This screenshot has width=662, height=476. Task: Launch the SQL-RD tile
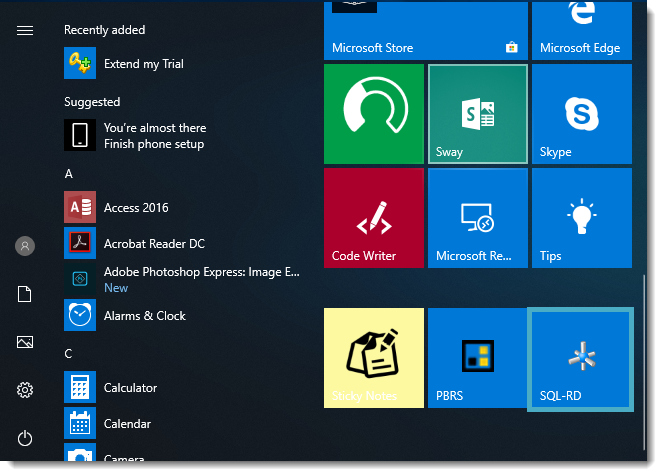581,359
